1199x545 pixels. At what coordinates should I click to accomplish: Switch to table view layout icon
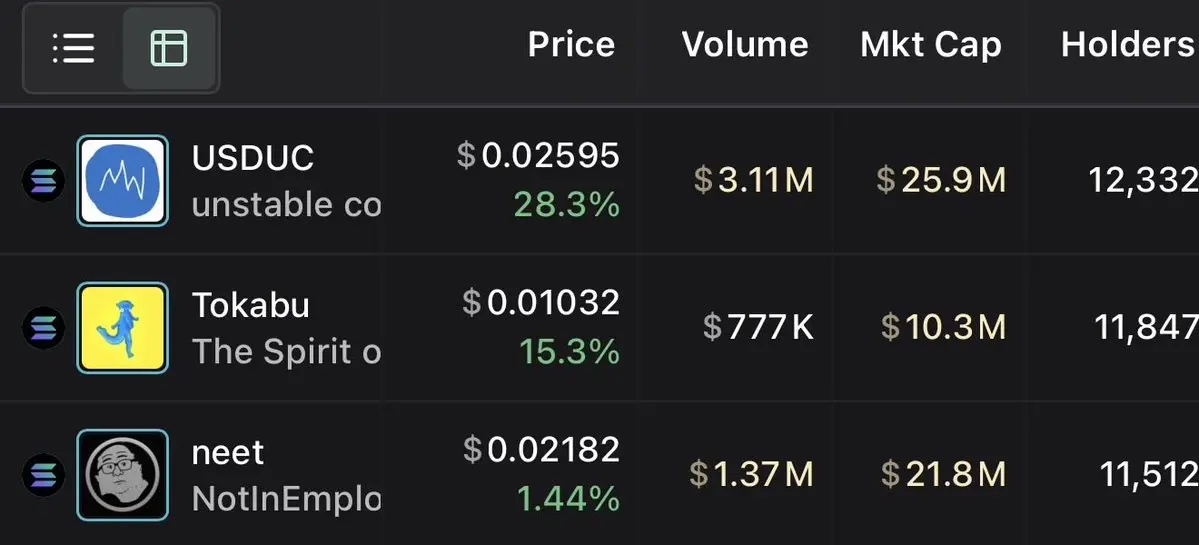pos(169,48)
